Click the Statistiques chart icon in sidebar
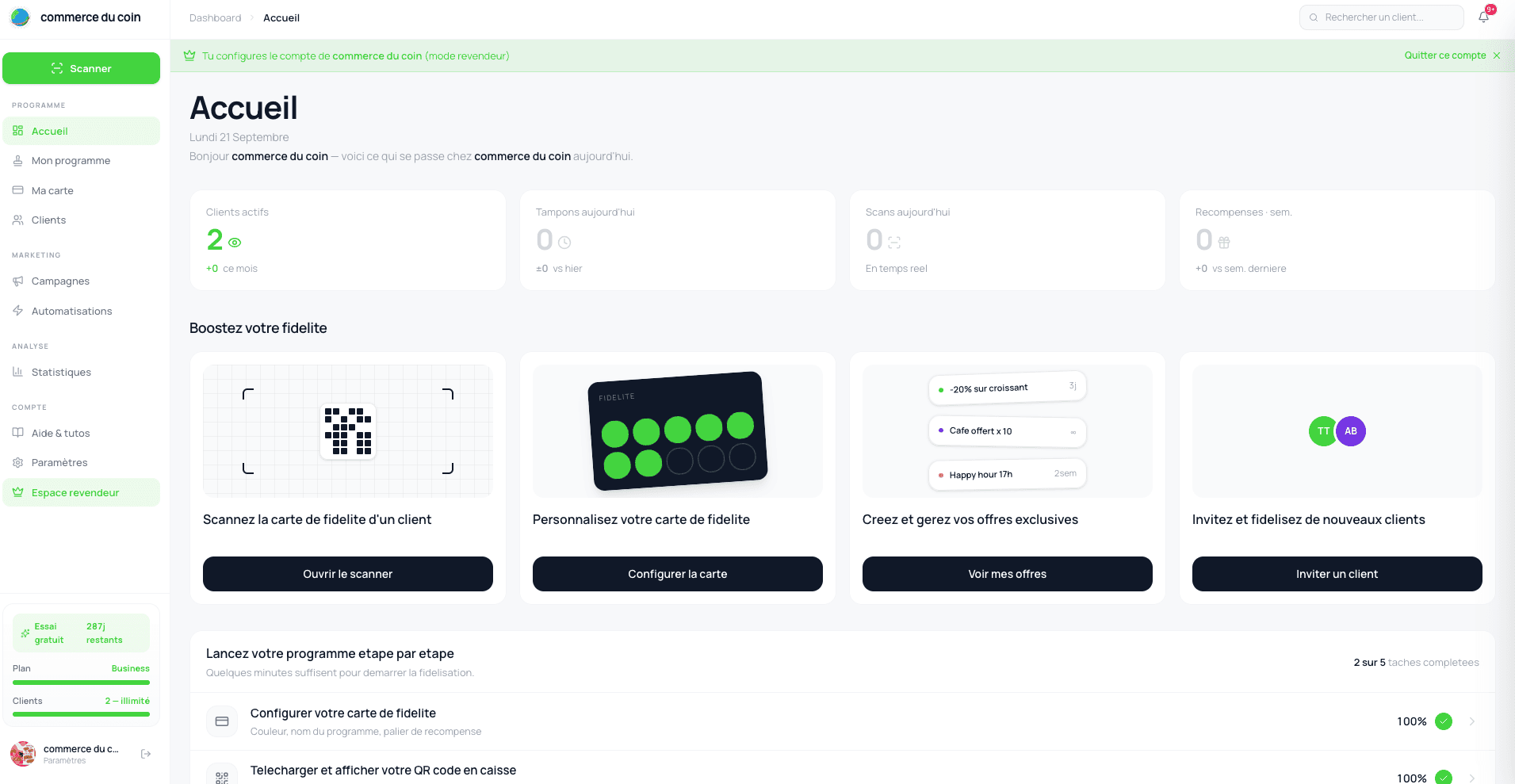1515x784 pixels. 17,372
